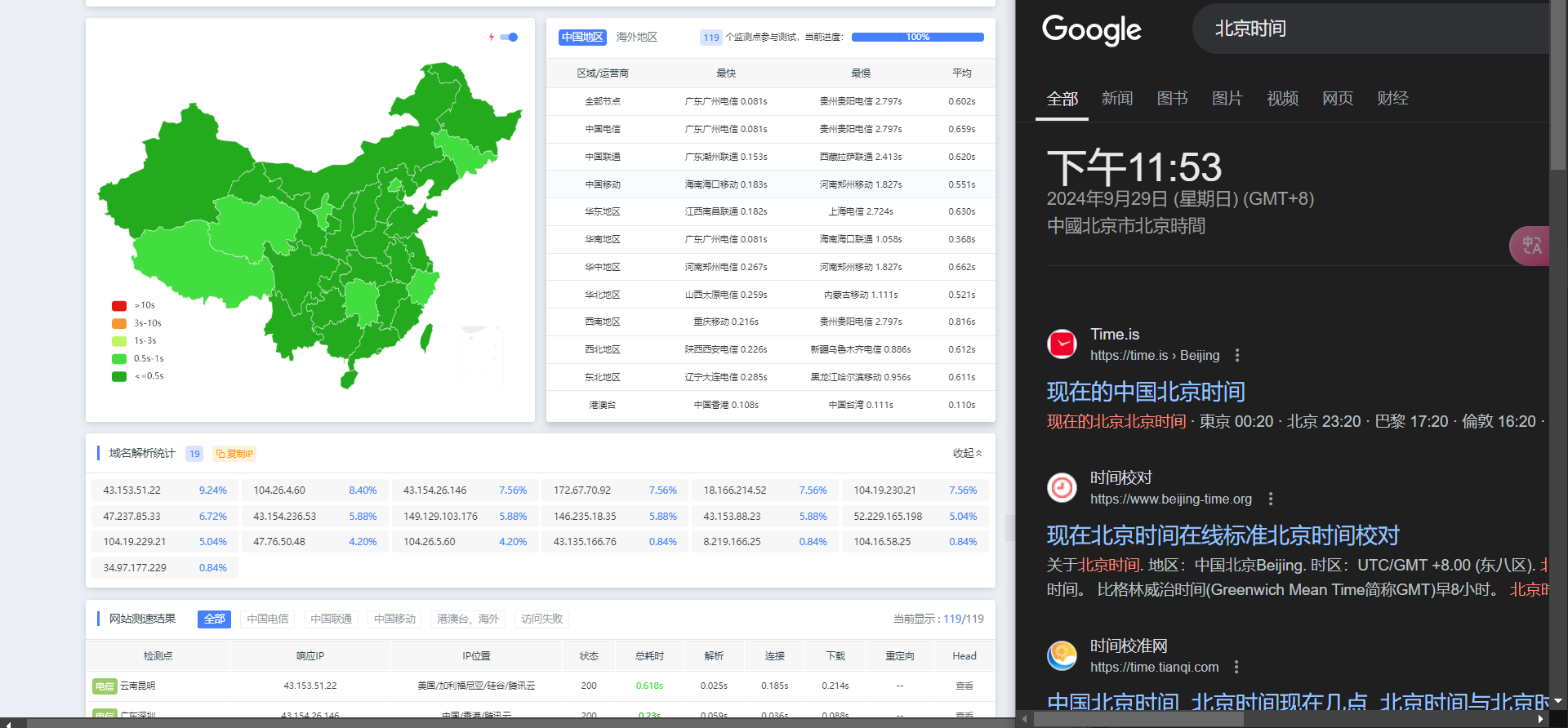Click the 全部节点 row in the region table
This screenshot has width=1568, height=728.
[x=770, y=101]
